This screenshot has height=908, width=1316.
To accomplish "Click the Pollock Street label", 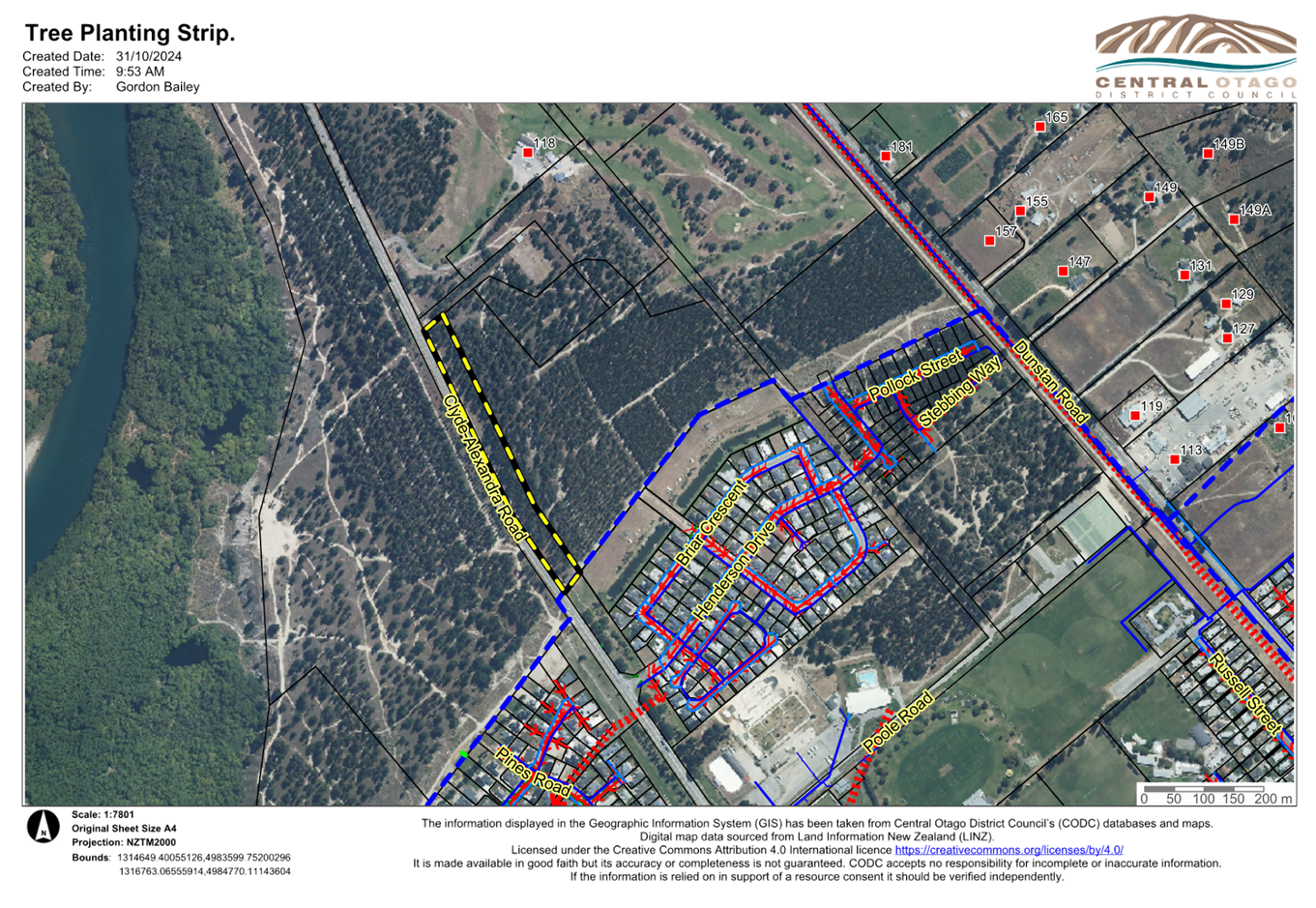I will (915, 375).
